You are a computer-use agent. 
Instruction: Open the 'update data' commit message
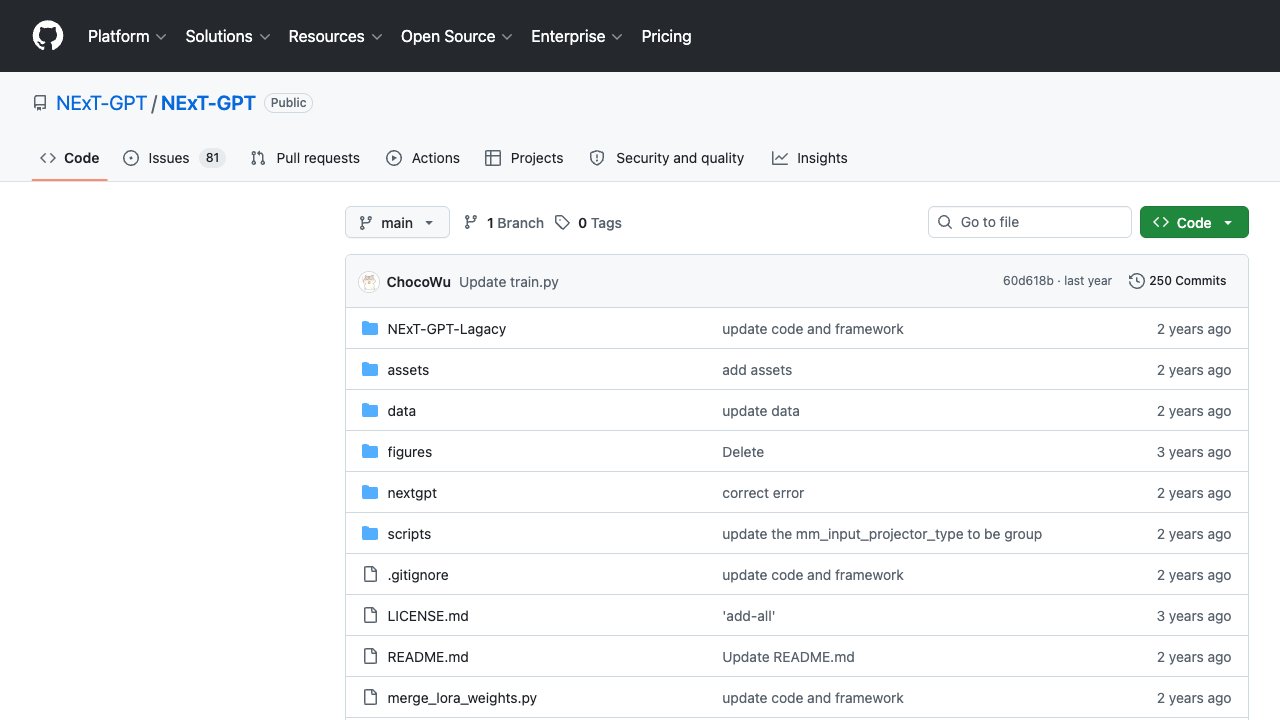point(761,411)
